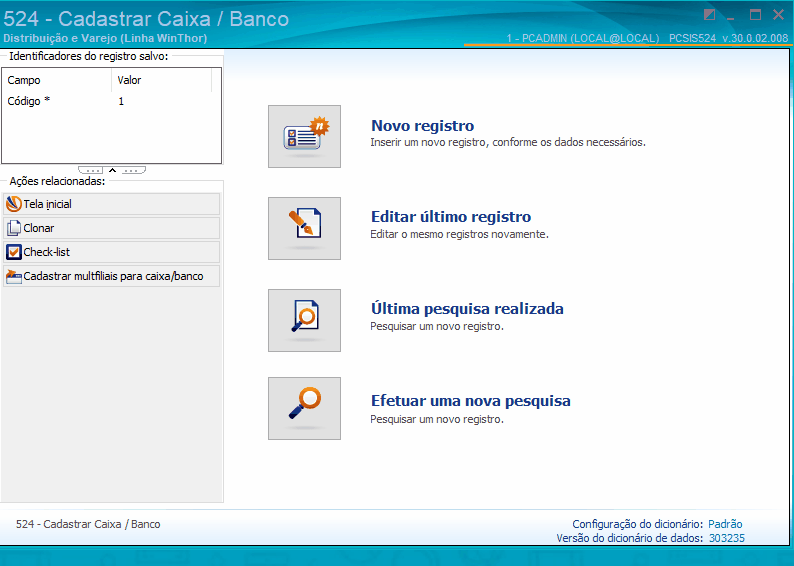
Task: Click the Efetuar uma nova pesquisa magnifier icon
Action: click(x=304, y=408)
